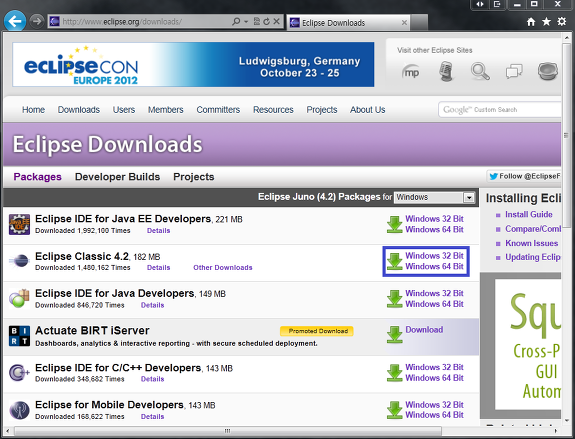Open the Members menu item
The width and height of the screenshot is (575, 439).
[166, 110]
